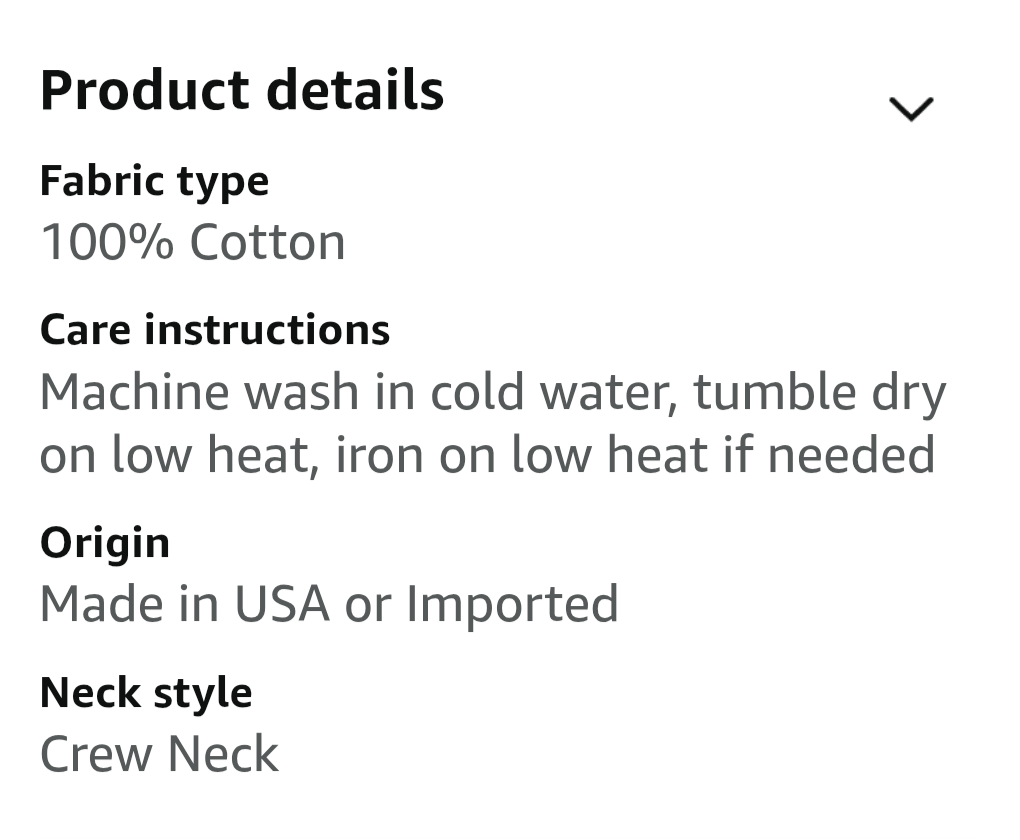Click the 'iron on low heat if needed' text
The image size is (1020, 840).
pos(634,455)
